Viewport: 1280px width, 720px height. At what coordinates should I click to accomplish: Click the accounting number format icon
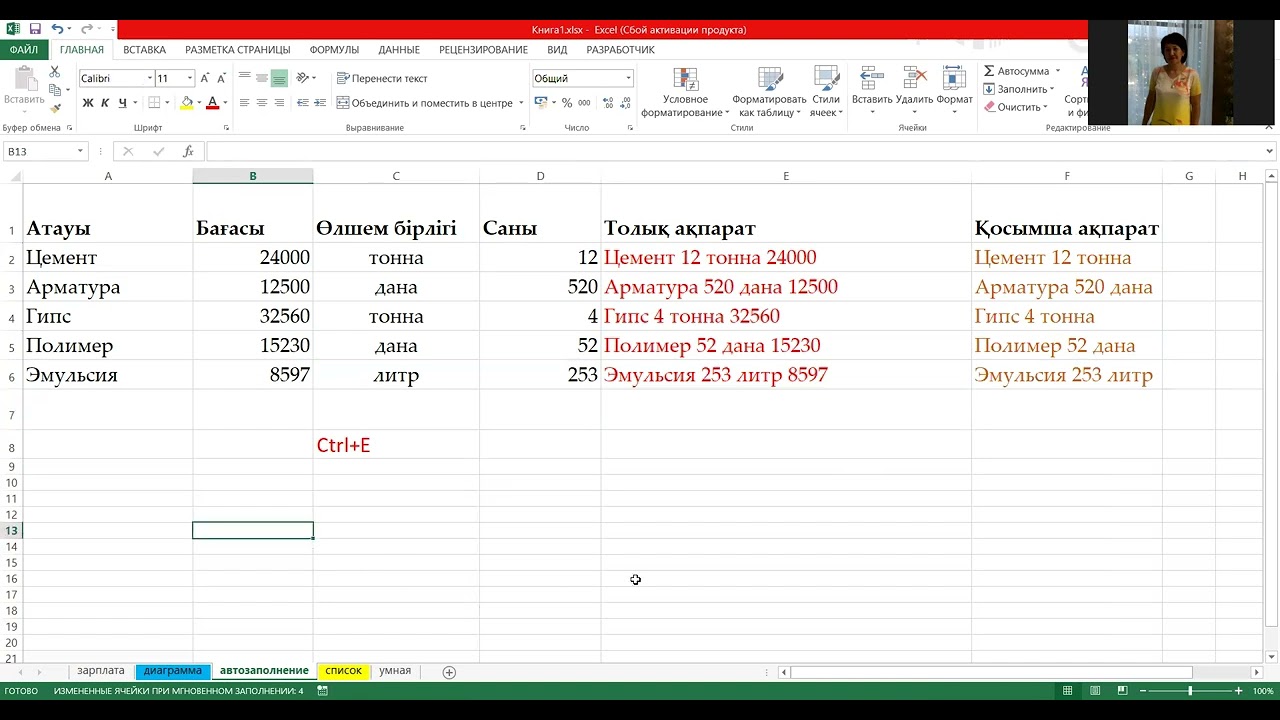pos(540,103)
